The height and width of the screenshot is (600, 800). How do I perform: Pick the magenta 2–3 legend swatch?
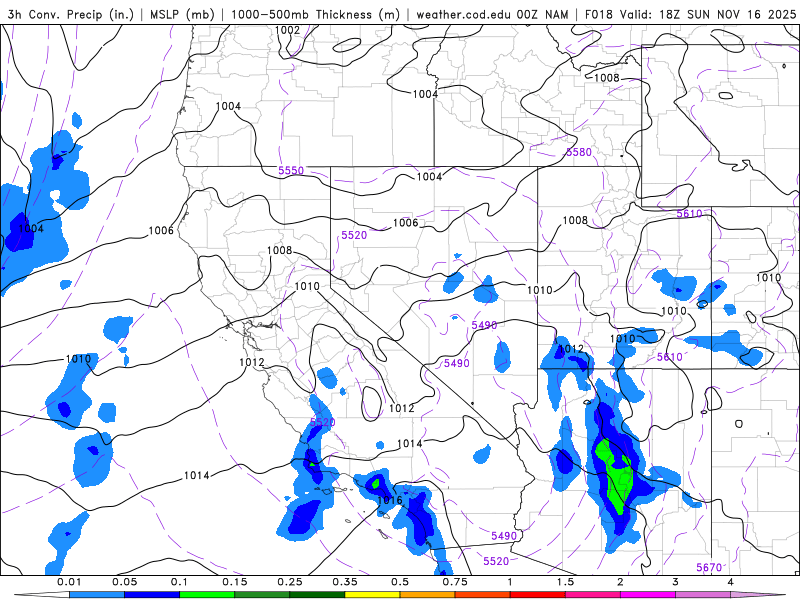click(x=648, y=595)
